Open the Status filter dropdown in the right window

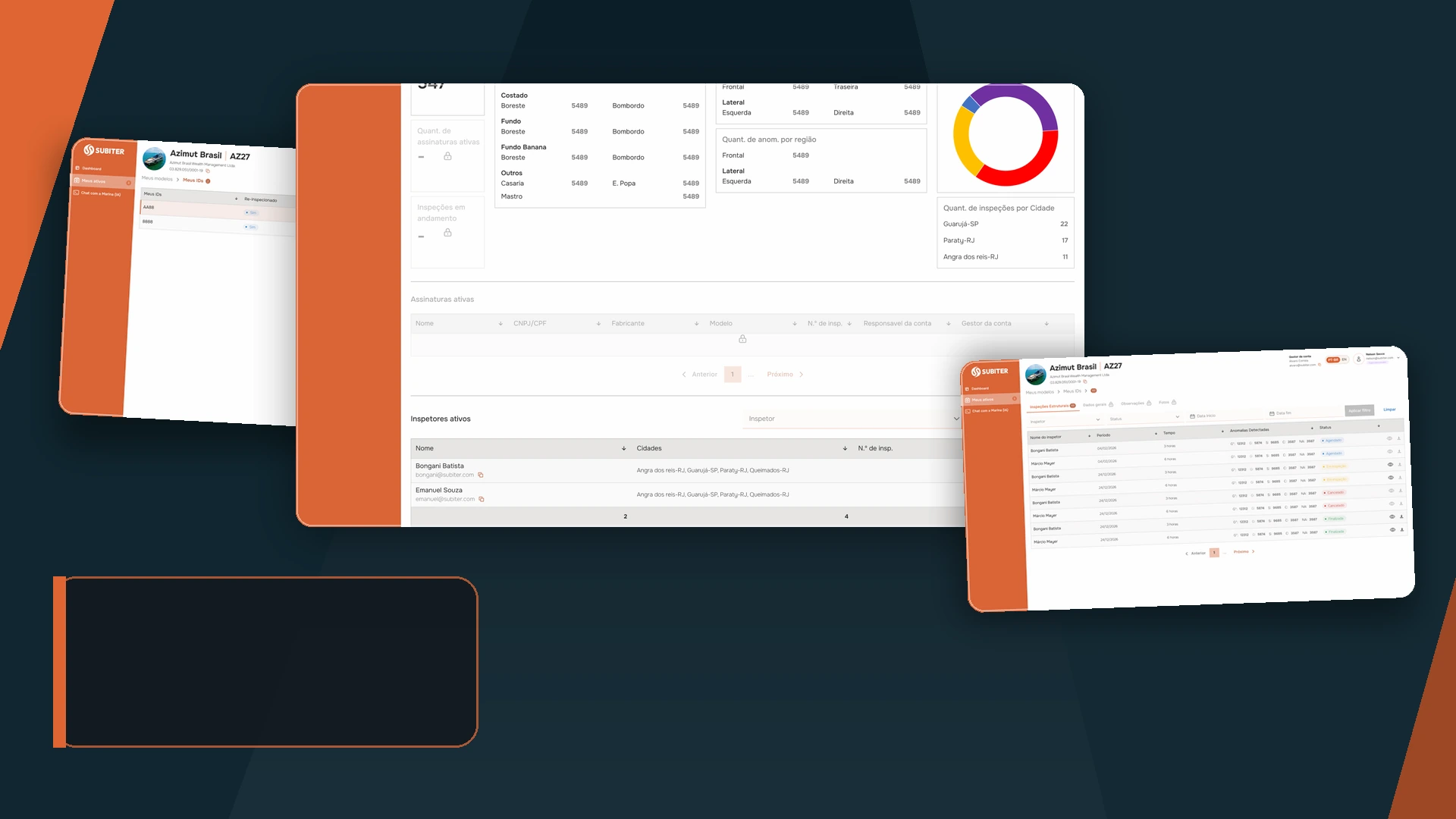point(1144,418)
